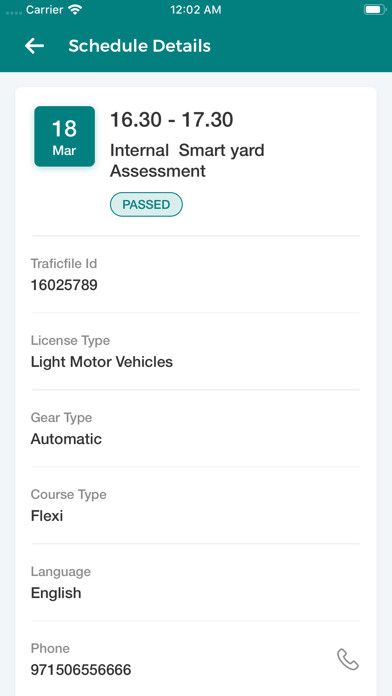
Task: Select the Automatic gear type value
Action: point(66,439)
